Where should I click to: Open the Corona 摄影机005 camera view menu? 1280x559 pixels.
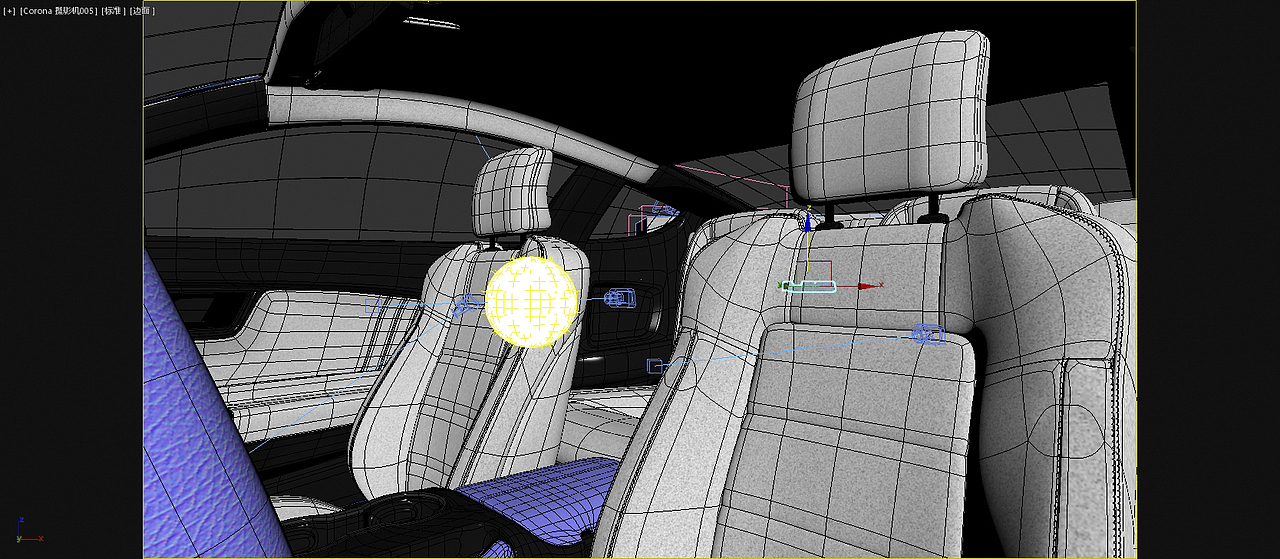(x=59, y=11)
